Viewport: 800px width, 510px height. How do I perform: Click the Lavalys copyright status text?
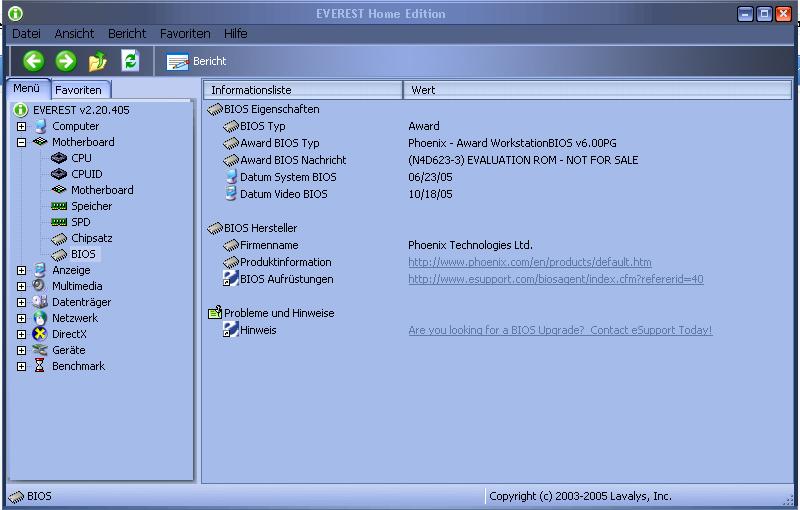pyautogui.click(x=580, y=496)
